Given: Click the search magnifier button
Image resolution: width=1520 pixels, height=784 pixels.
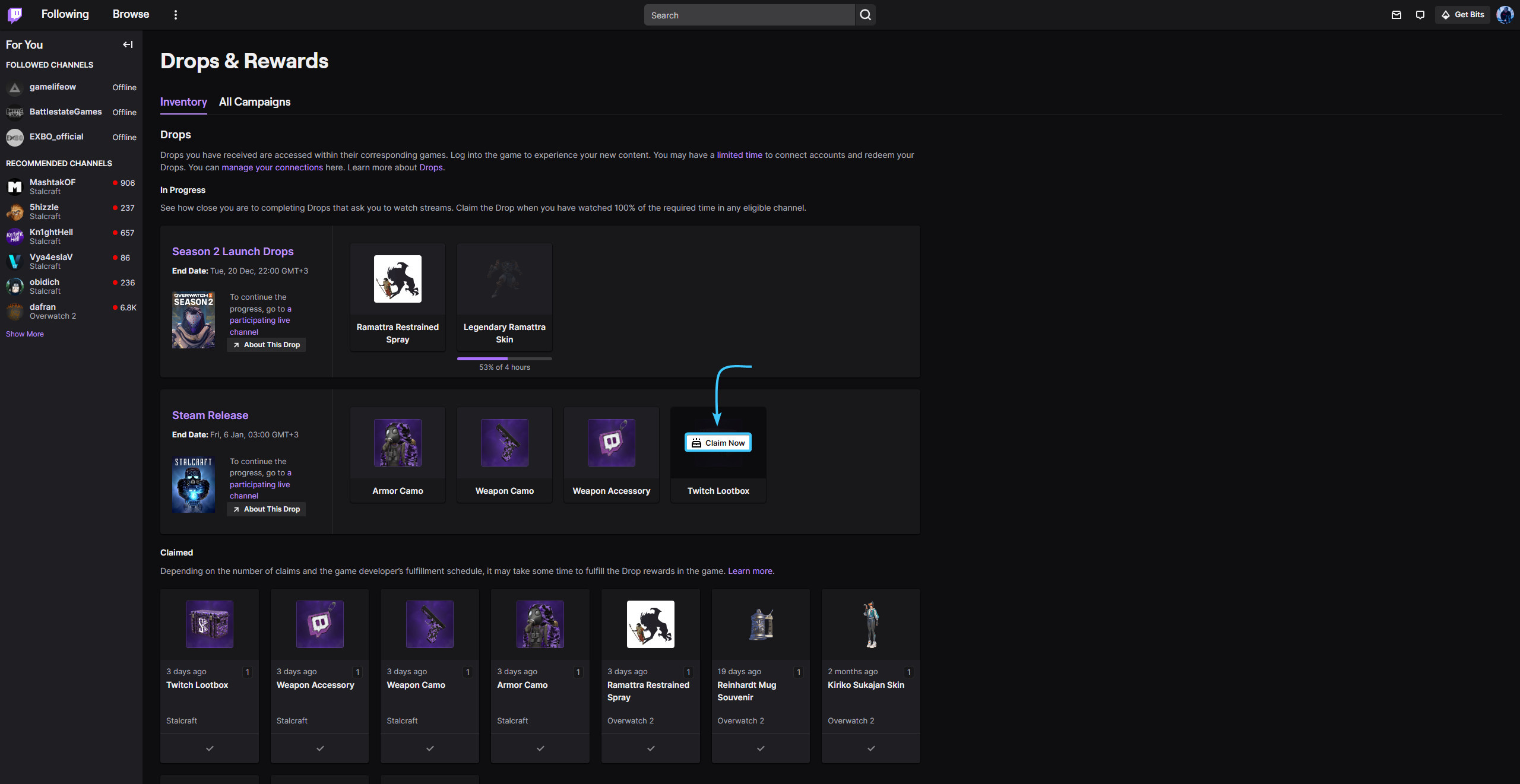Looking at the screenshot, I should coord(865,15).
